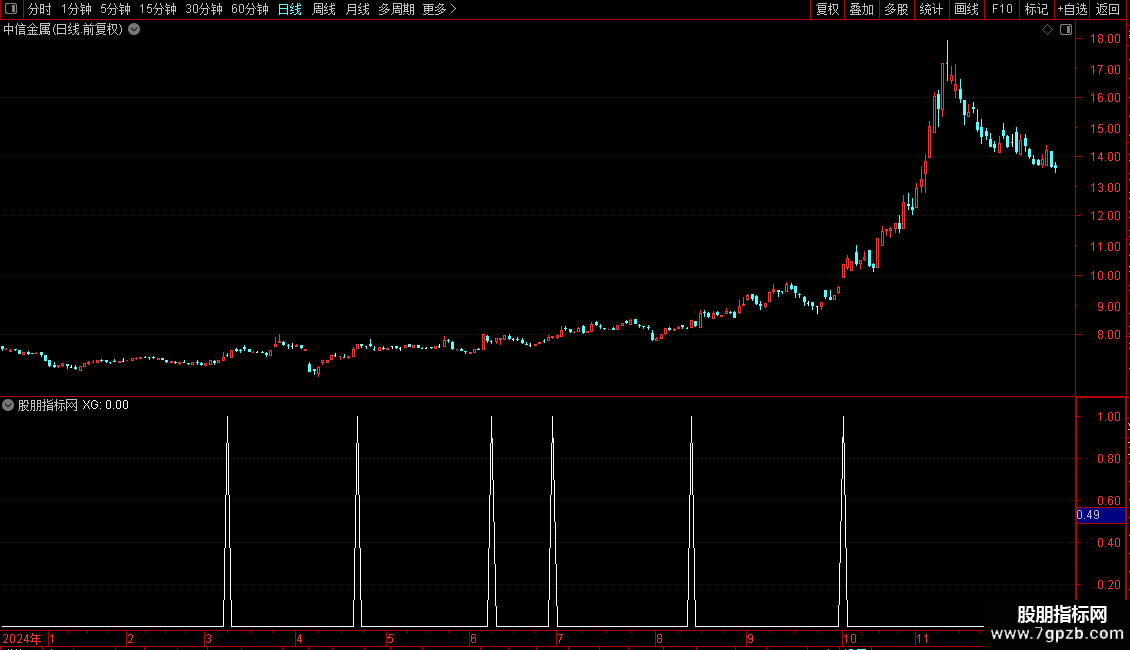Click the 叠加 overlay button
The height and width of the screenshot is (650, 1130).
point(862,9)
